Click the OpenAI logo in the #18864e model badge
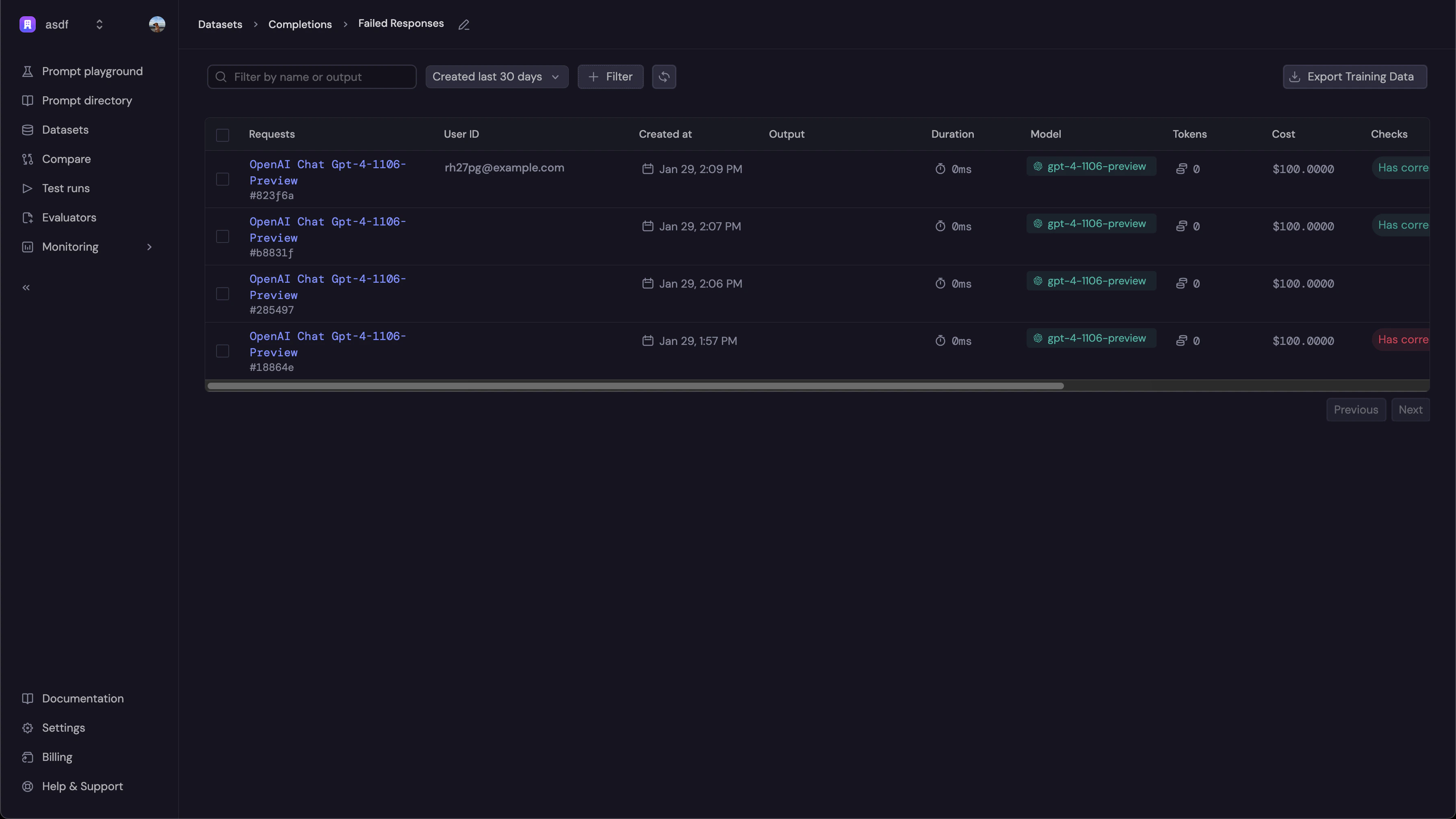This screenshot has height=819, width=1456. (x=1038, y=338)
